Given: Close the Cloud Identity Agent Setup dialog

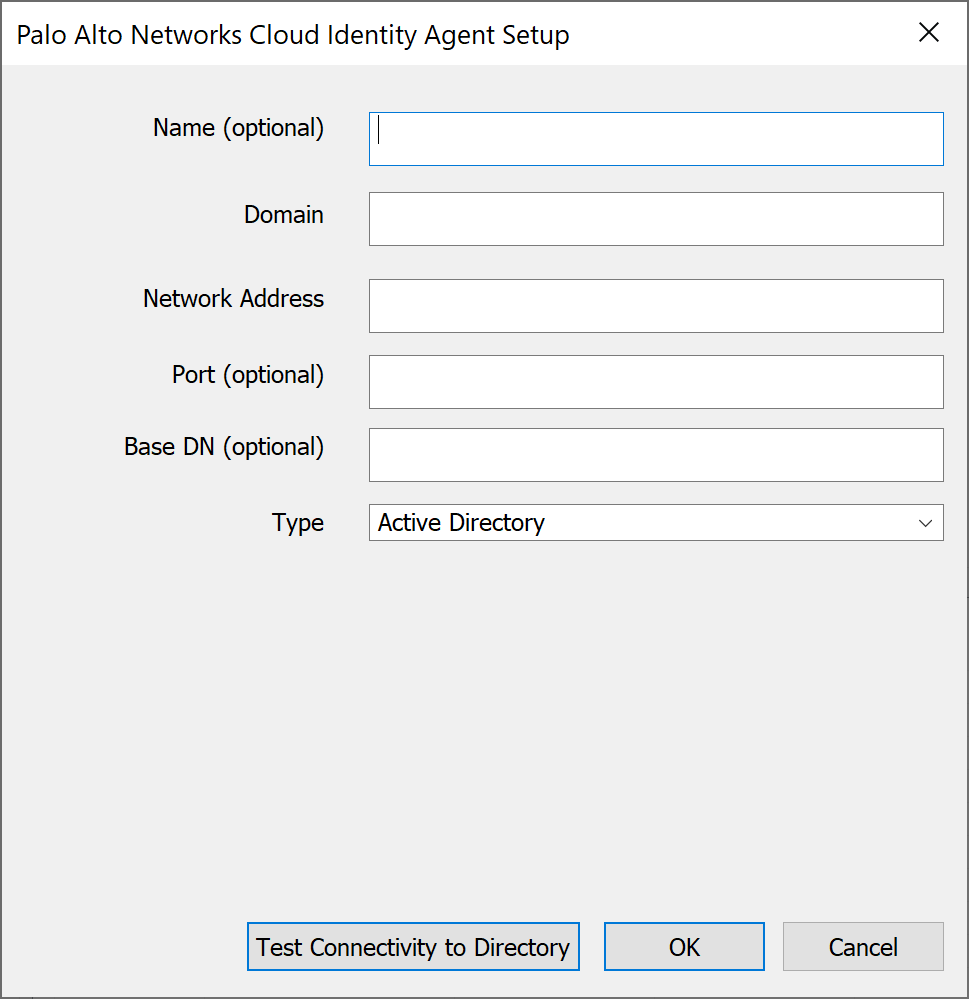Looking at the screenshot, I should coord(929,33).
